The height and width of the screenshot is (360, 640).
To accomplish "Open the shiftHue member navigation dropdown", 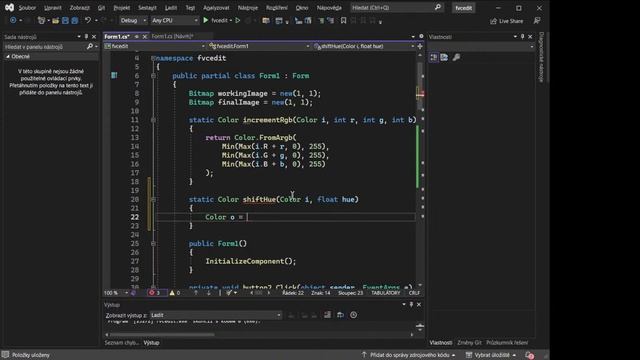I will [x=364, y=46].
